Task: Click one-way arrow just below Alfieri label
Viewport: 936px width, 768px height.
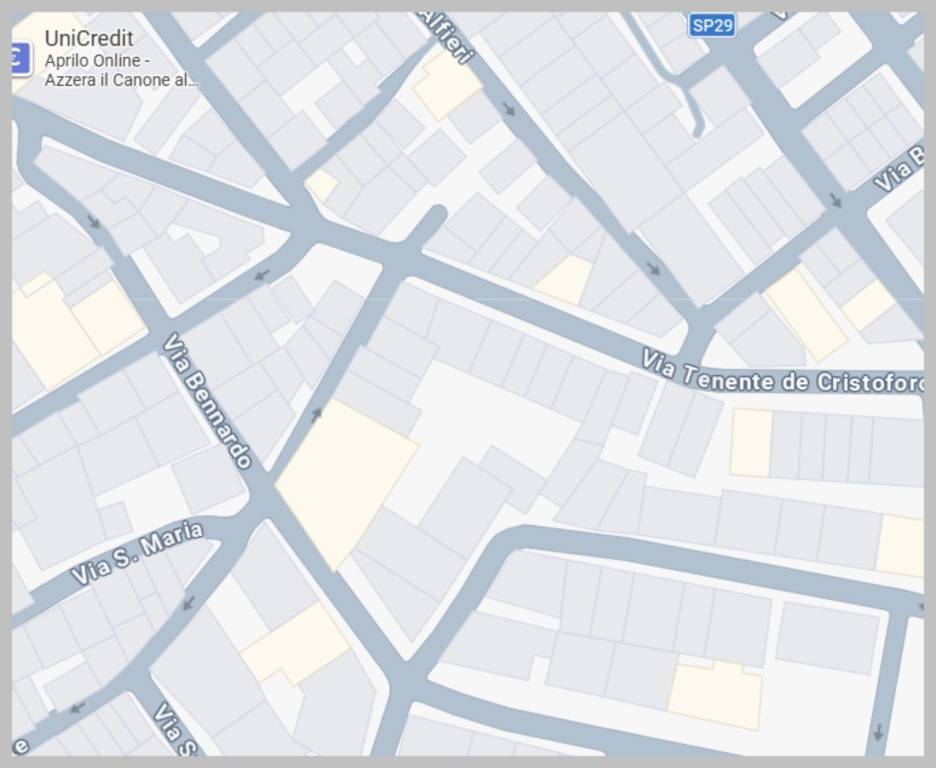Action: [x=509, y=108]
